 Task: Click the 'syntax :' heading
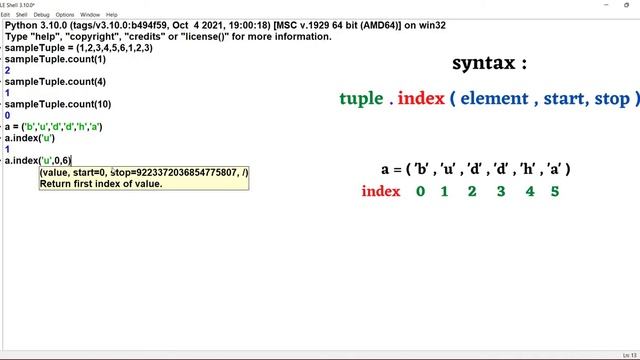tap(489, 63)
